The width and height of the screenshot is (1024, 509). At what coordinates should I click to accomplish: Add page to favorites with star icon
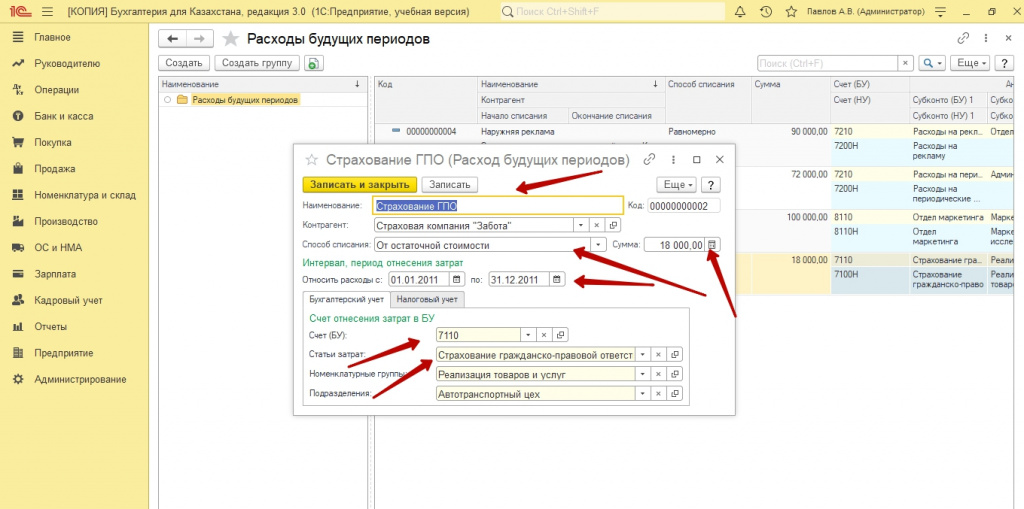(231, 38)
